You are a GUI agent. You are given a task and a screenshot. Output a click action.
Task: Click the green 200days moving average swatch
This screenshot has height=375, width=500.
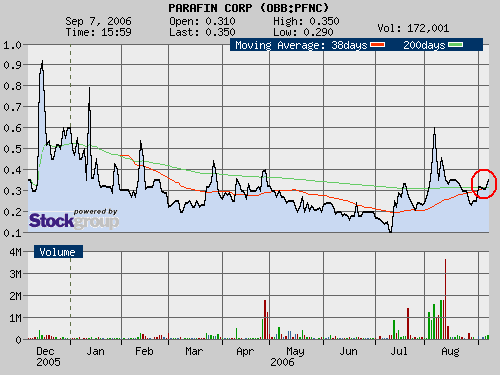coord(456,44)
